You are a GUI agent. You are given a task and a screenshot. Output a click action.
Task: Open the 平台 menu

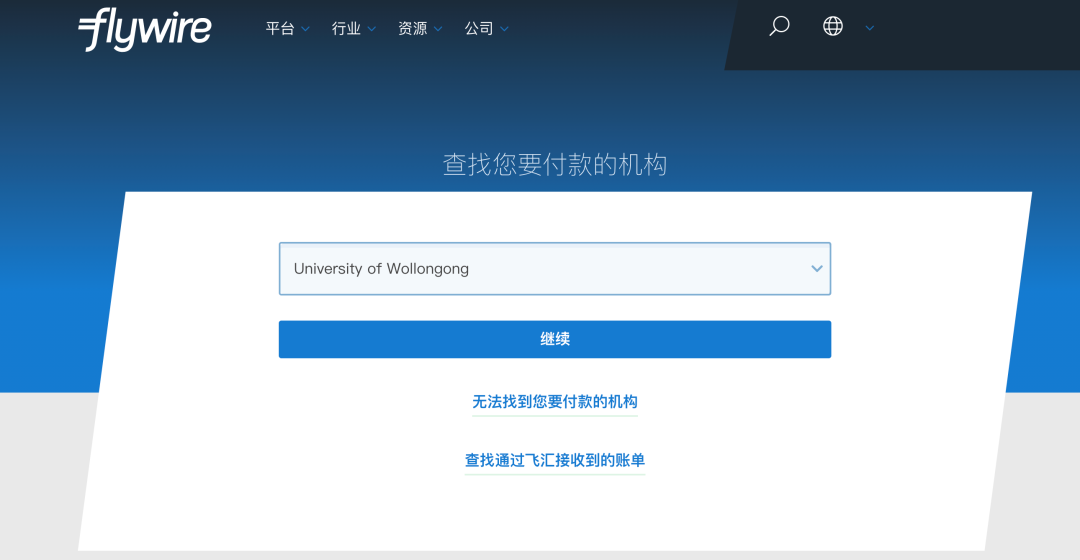(x=280, y=28)
